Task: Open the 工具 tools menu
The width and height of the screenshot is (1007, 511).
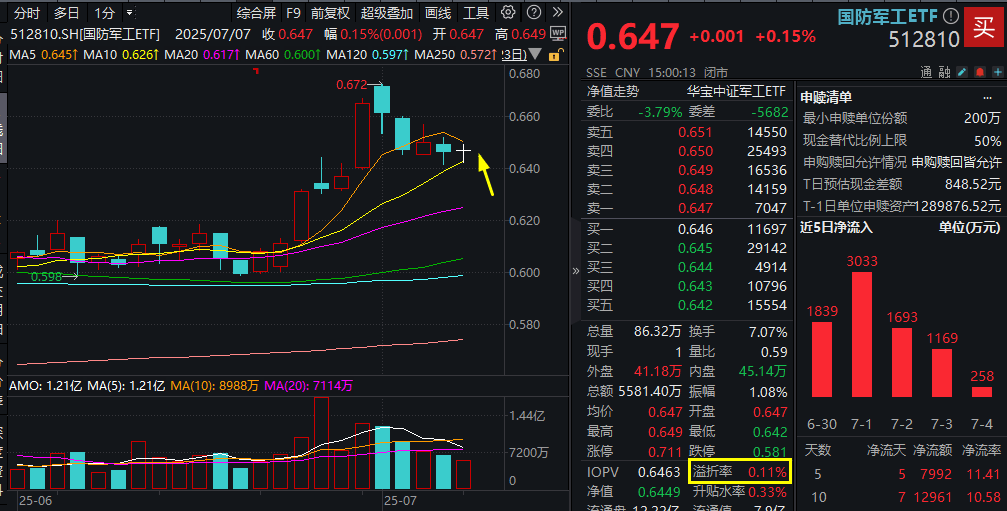Action: tap(476, 13)
